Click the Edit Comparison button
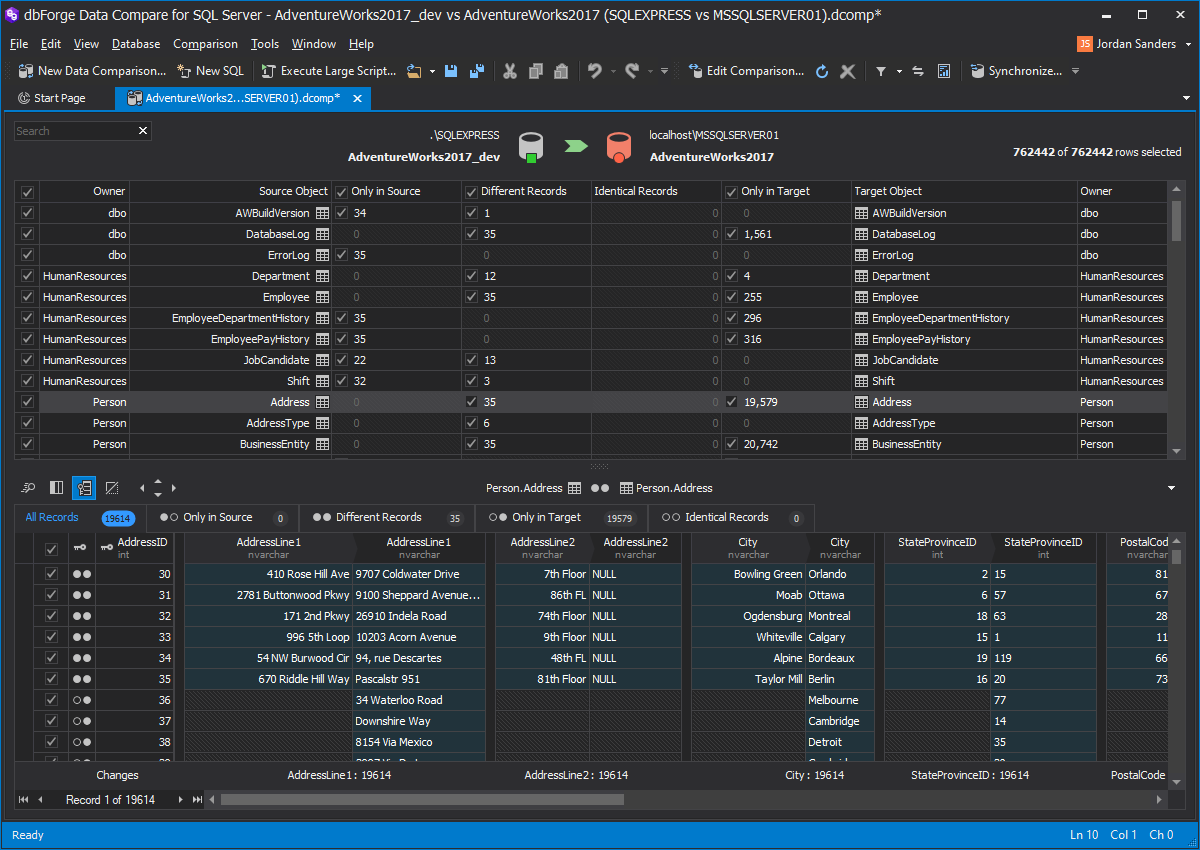The height and width of the screenshot is (850, 1200). [746, 71]
